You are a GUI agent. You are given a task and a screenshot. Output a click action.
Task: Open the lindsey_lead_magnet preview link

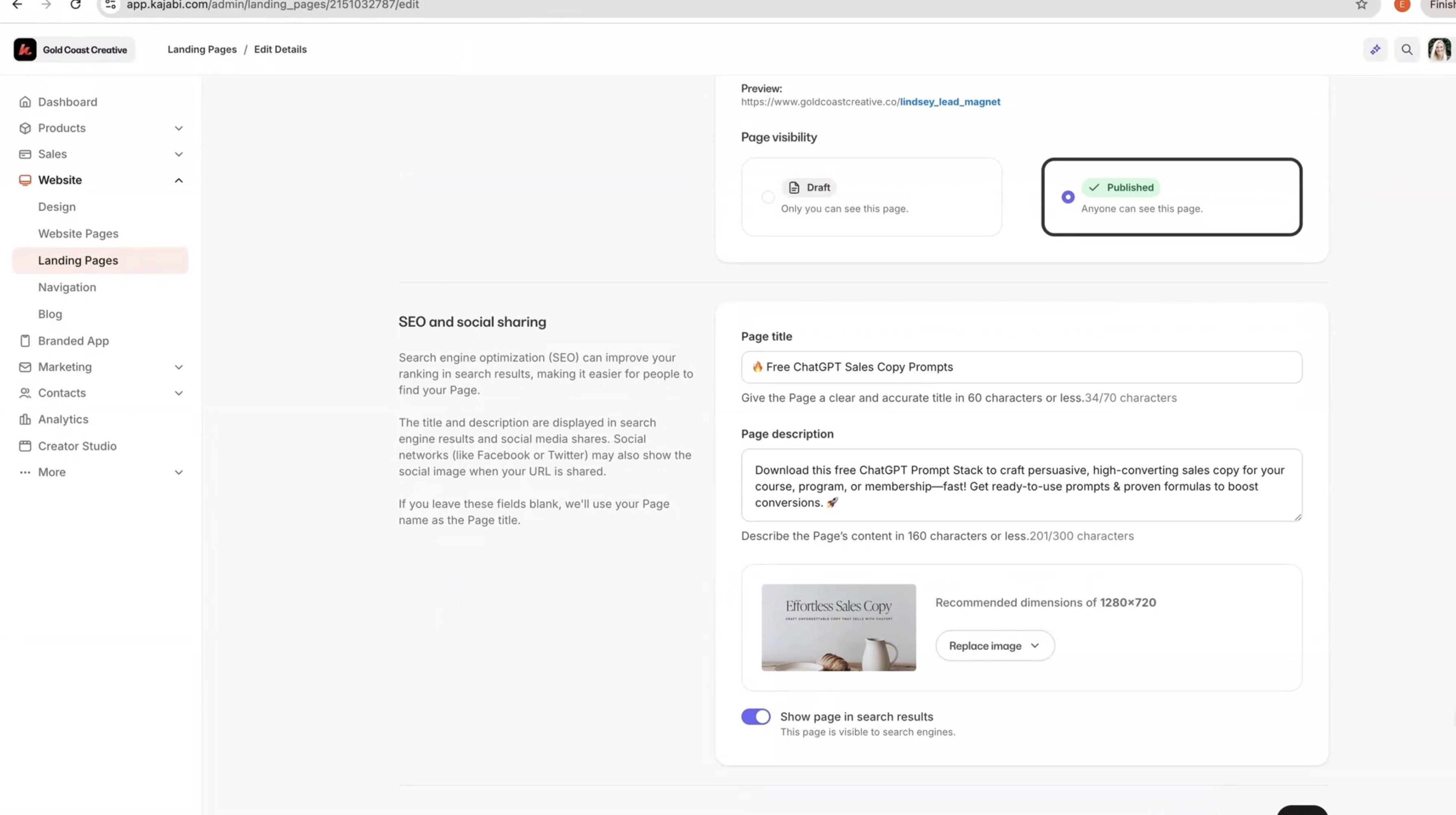point(950,102)
